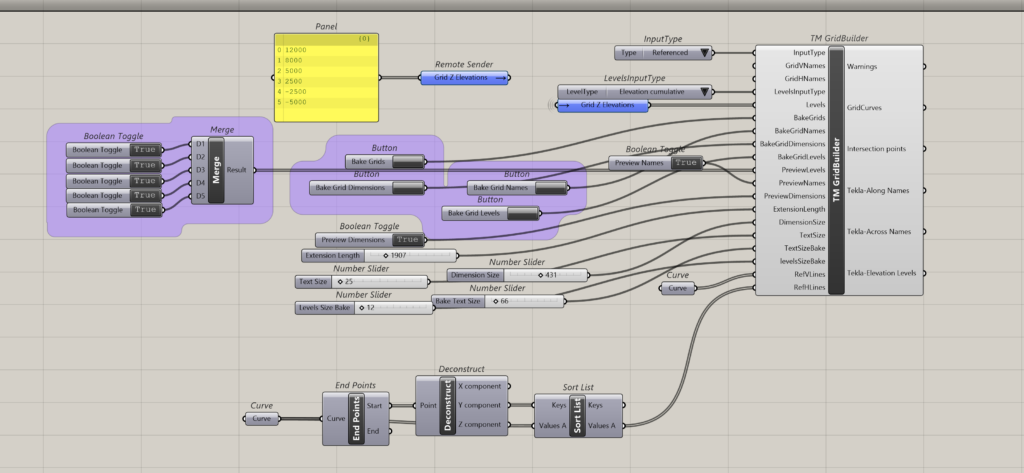Screen dimensions: 1024x473
Task: Click the Grid Z Elevations remote sender
Action: pos(470,77)
